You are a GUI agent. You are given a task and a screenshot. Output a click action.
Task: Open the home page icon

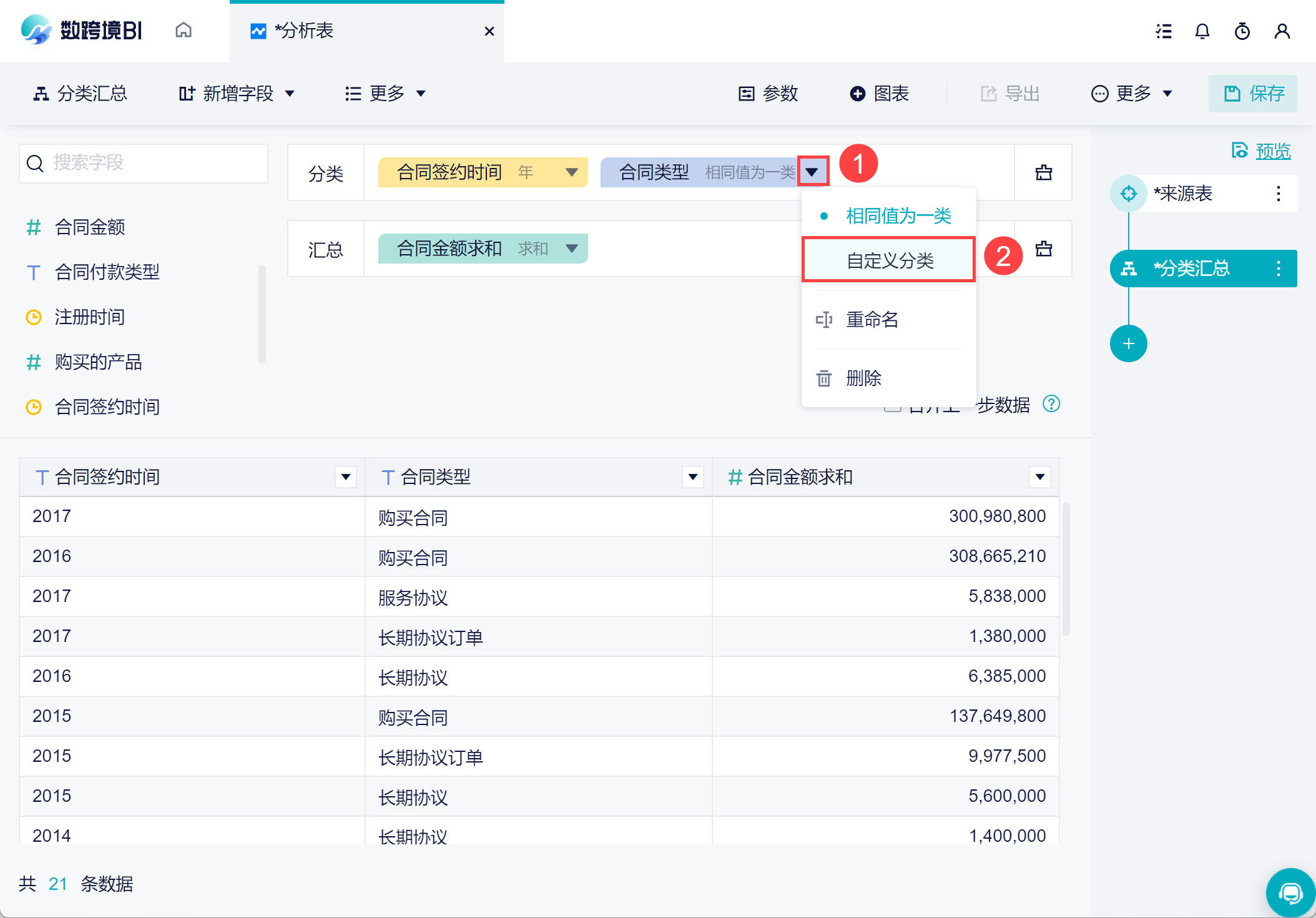[184, 30]
